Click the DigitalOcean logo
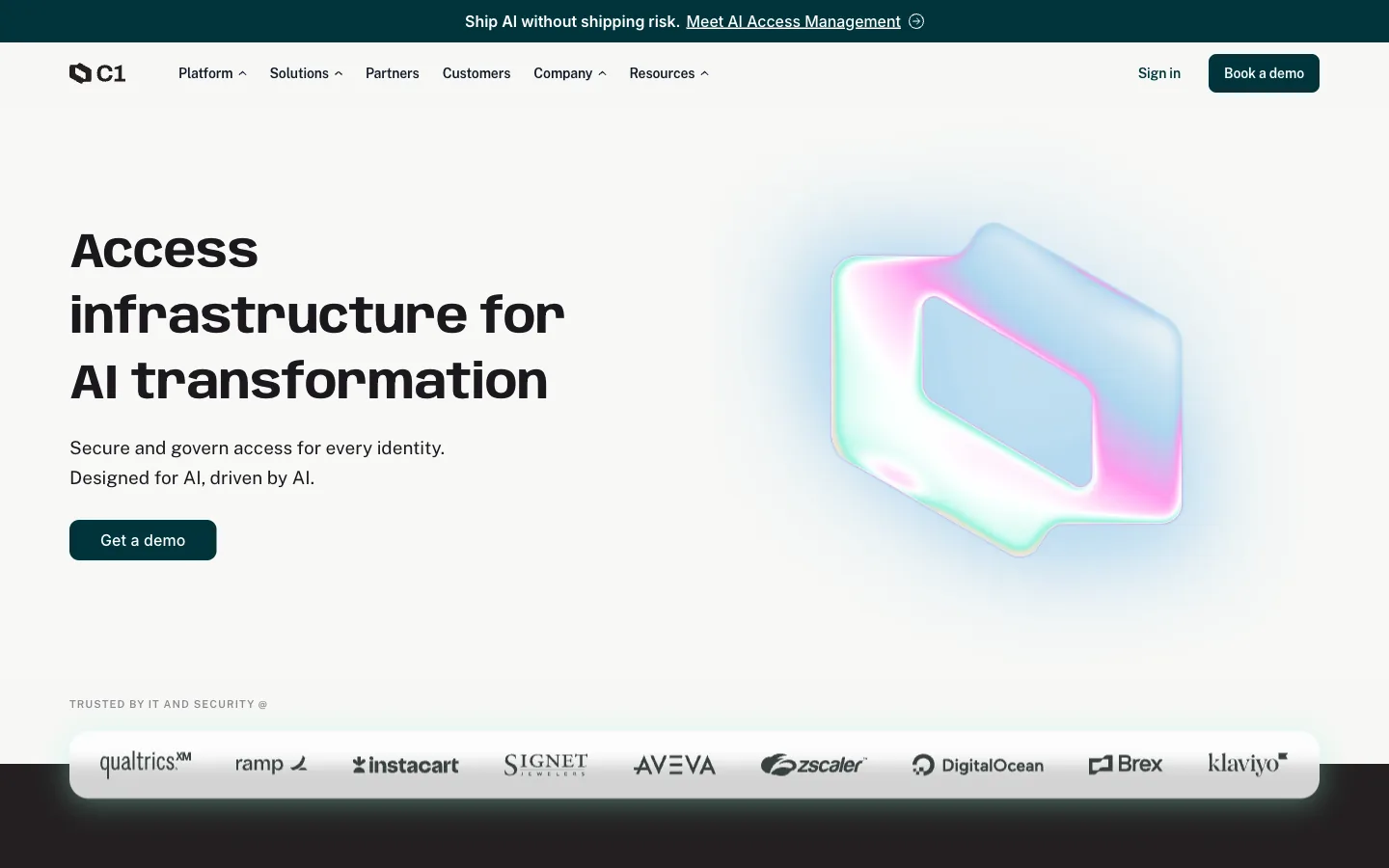 point(978,765)
